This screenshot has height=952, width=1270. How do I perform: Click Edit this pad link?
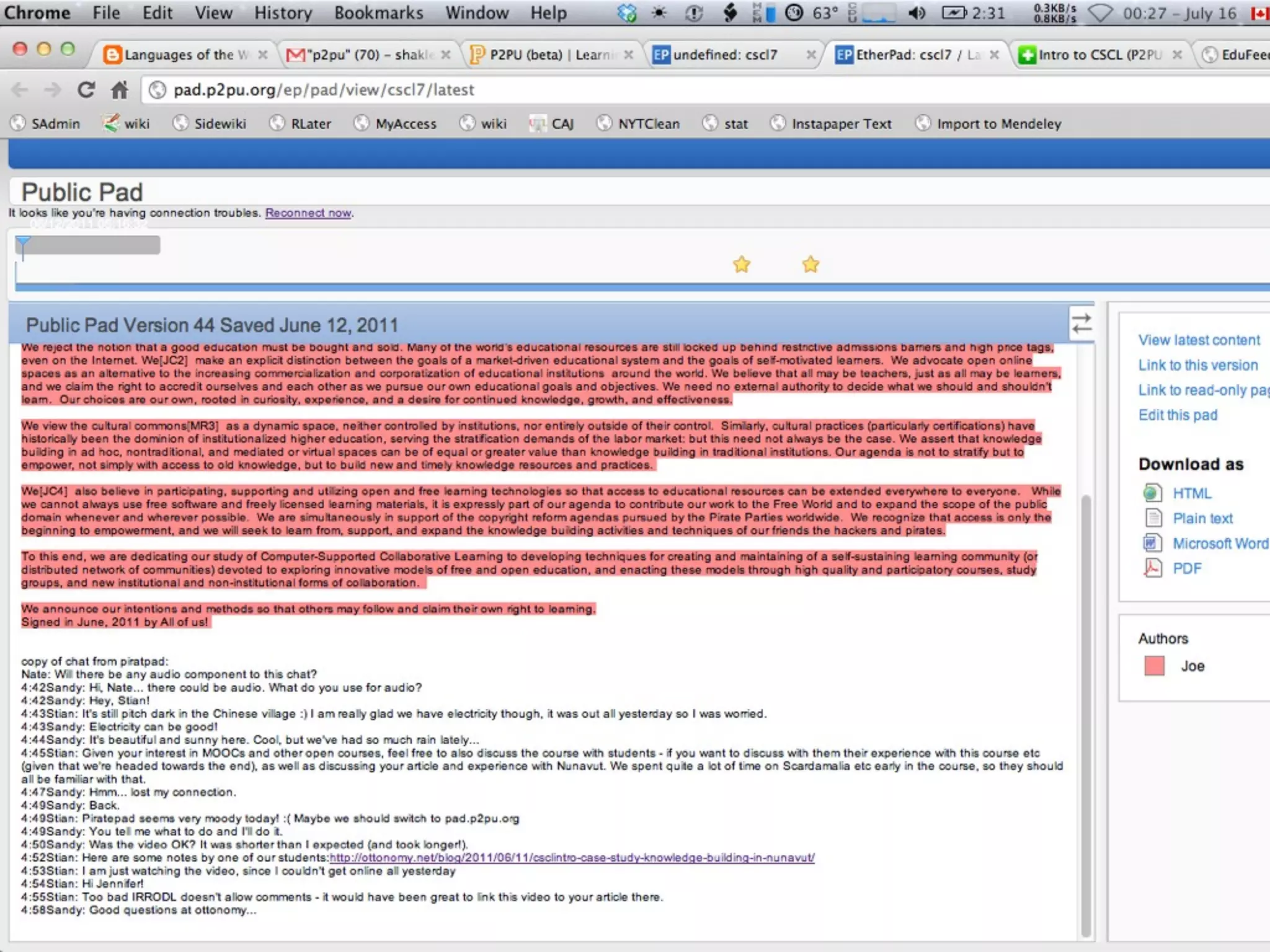click(x=1178, y=415)
